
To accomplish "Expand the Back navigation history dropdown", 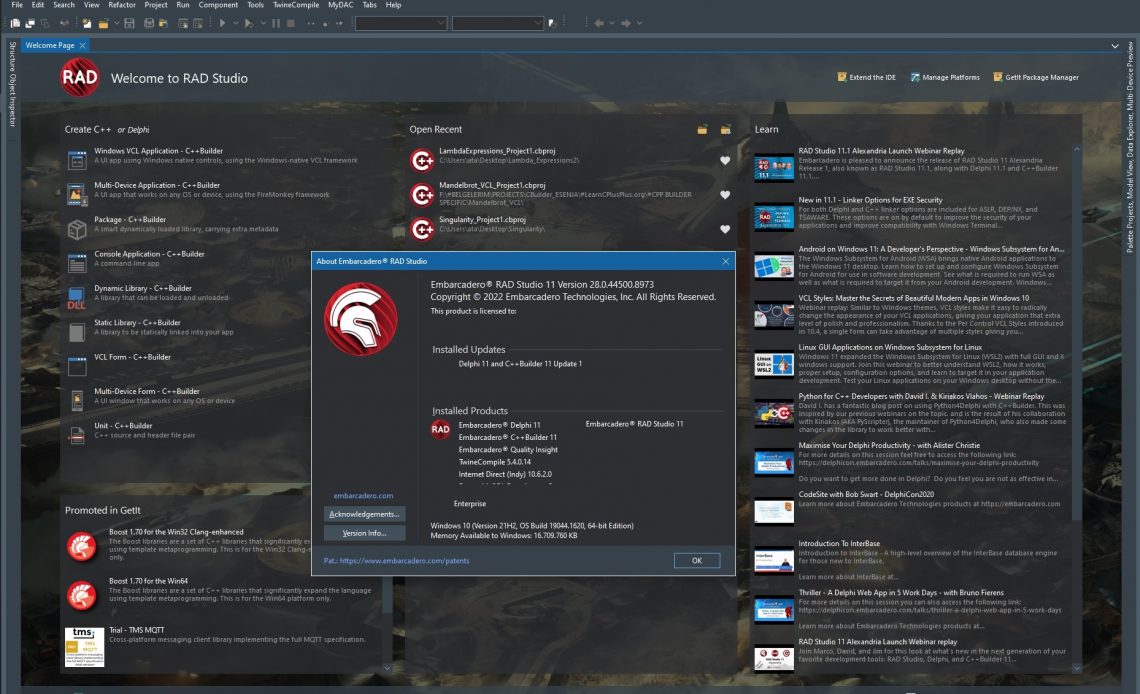I will click(x=612, y=23).
